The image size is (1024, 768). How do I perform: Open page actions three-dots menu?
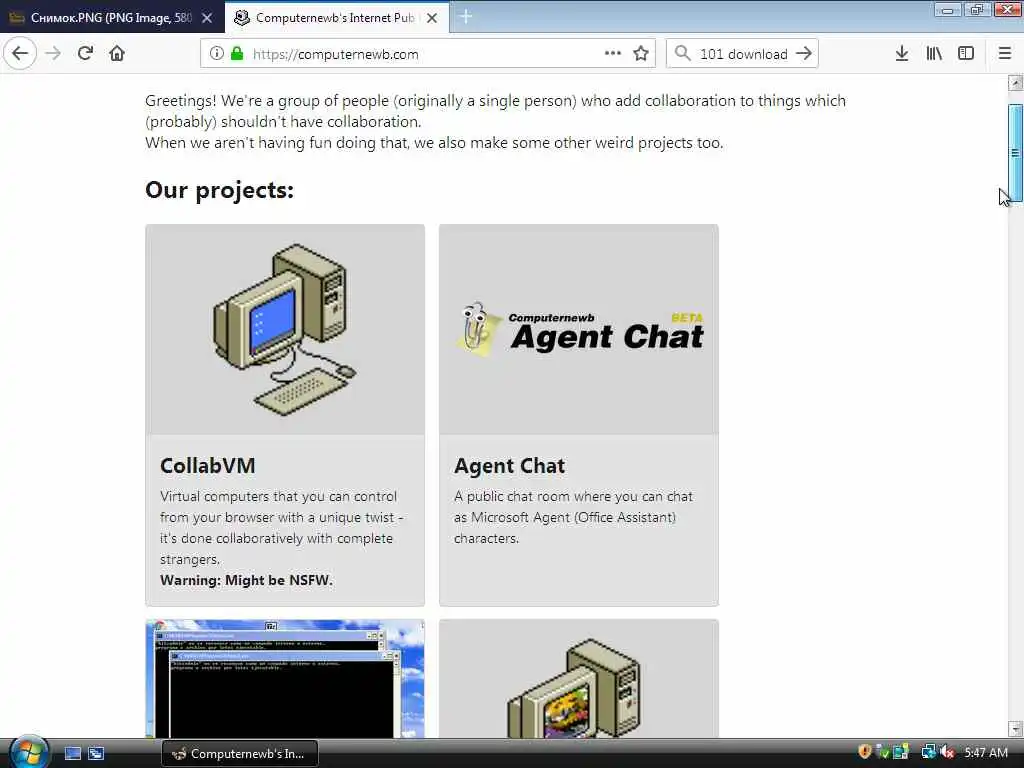[613, 54]
